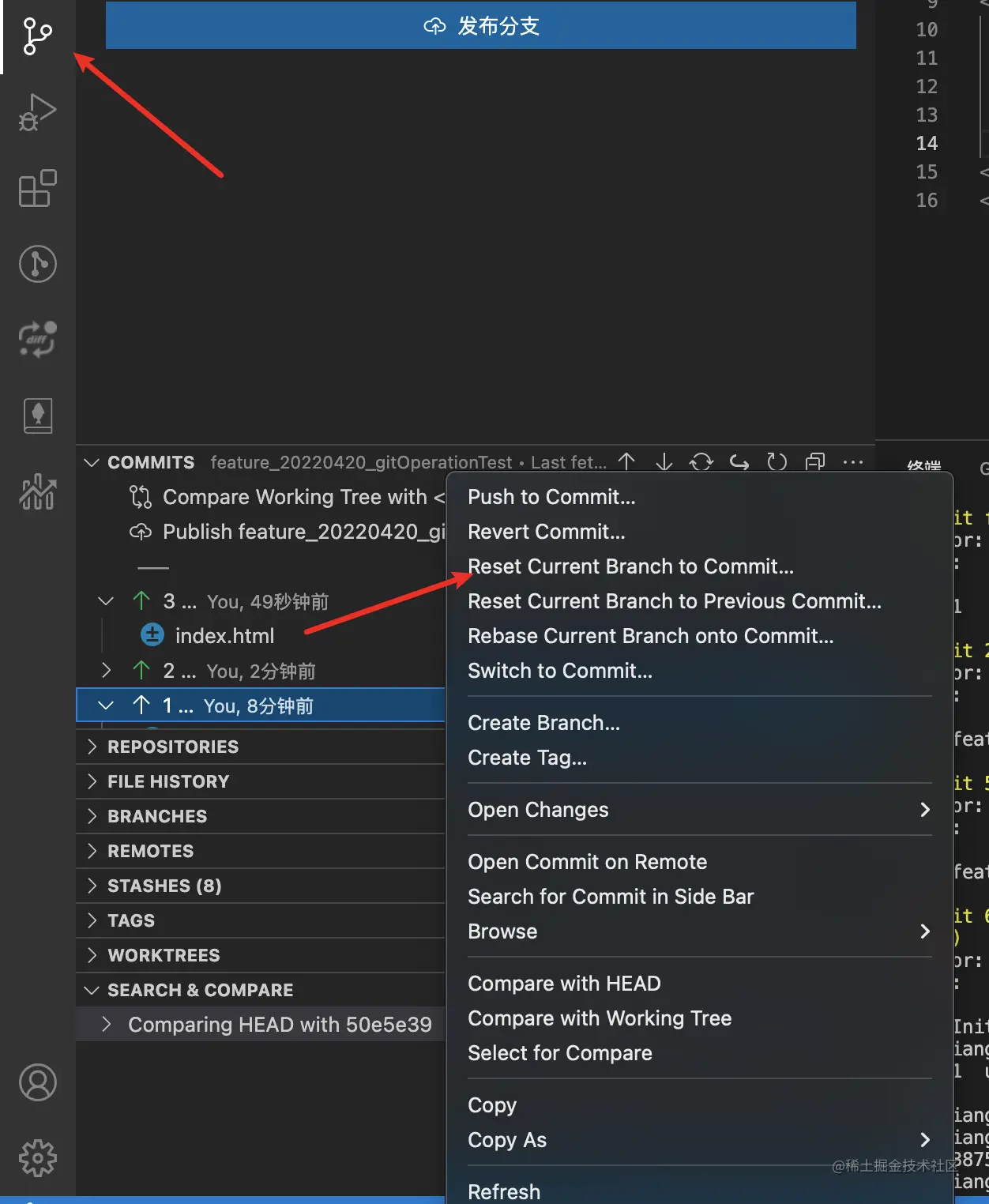This screenshot has width=989, height=1204.
Task: Click the sync icon in COMMITS toolbar
Action: click(x=701, y=461)
